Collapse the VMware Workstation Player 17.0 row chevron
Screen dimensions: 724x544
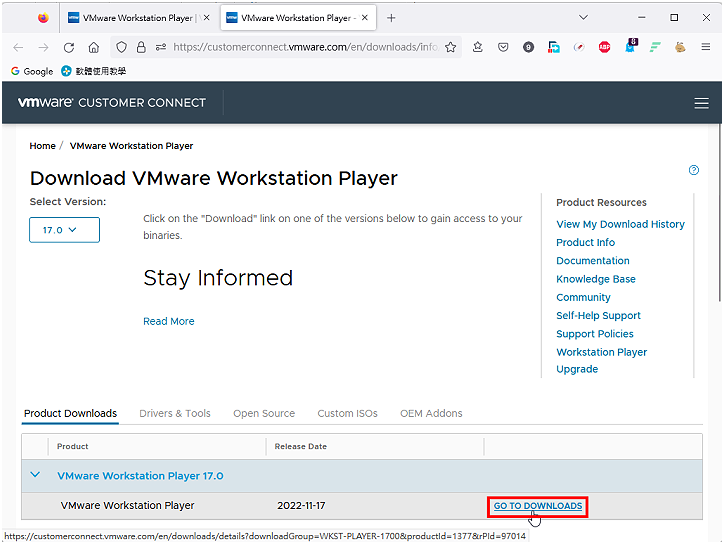pos(35,475)
